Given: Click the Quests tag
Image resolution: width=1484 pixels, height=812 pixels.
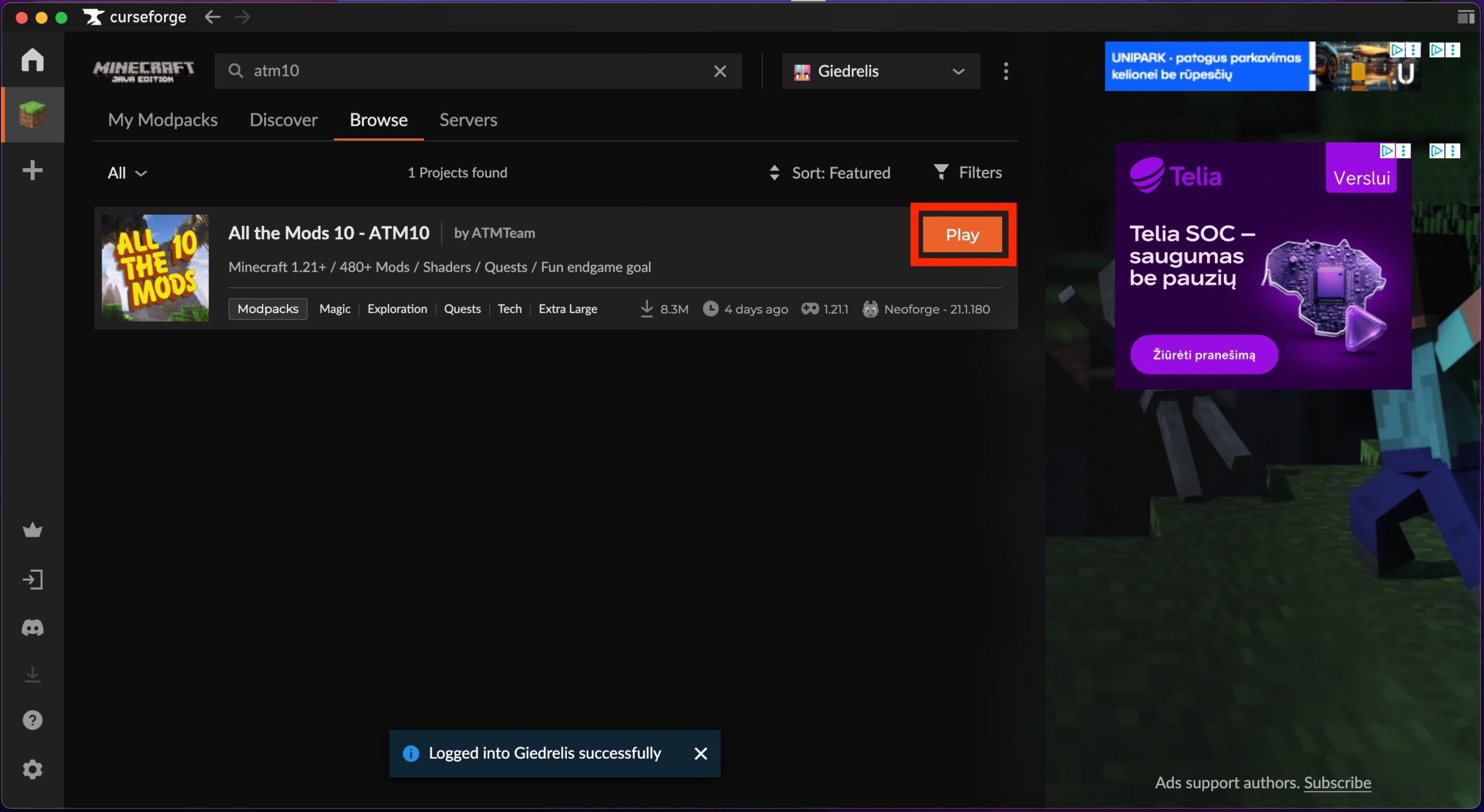Looking at the screenshot, I should 463,309.
